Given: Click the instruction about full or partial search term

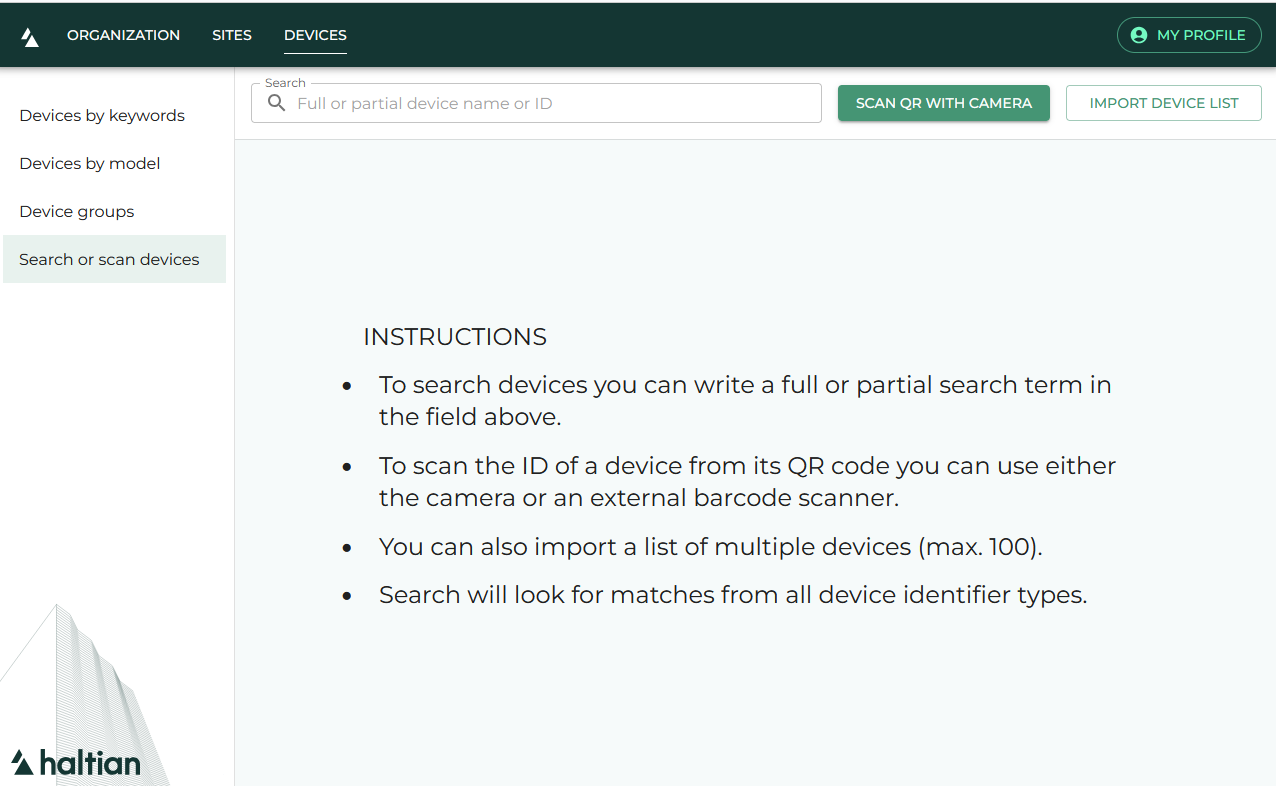Looking at the screenshot, I should click(745, 401).
